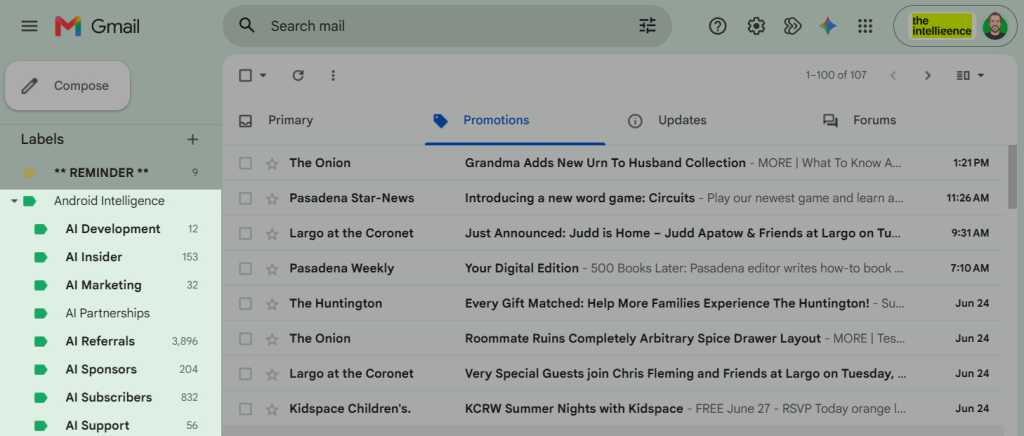Select the Grandma Adds New Urn email checkbox
Viewport: 1024px width, 436px height.
(246, 163)
